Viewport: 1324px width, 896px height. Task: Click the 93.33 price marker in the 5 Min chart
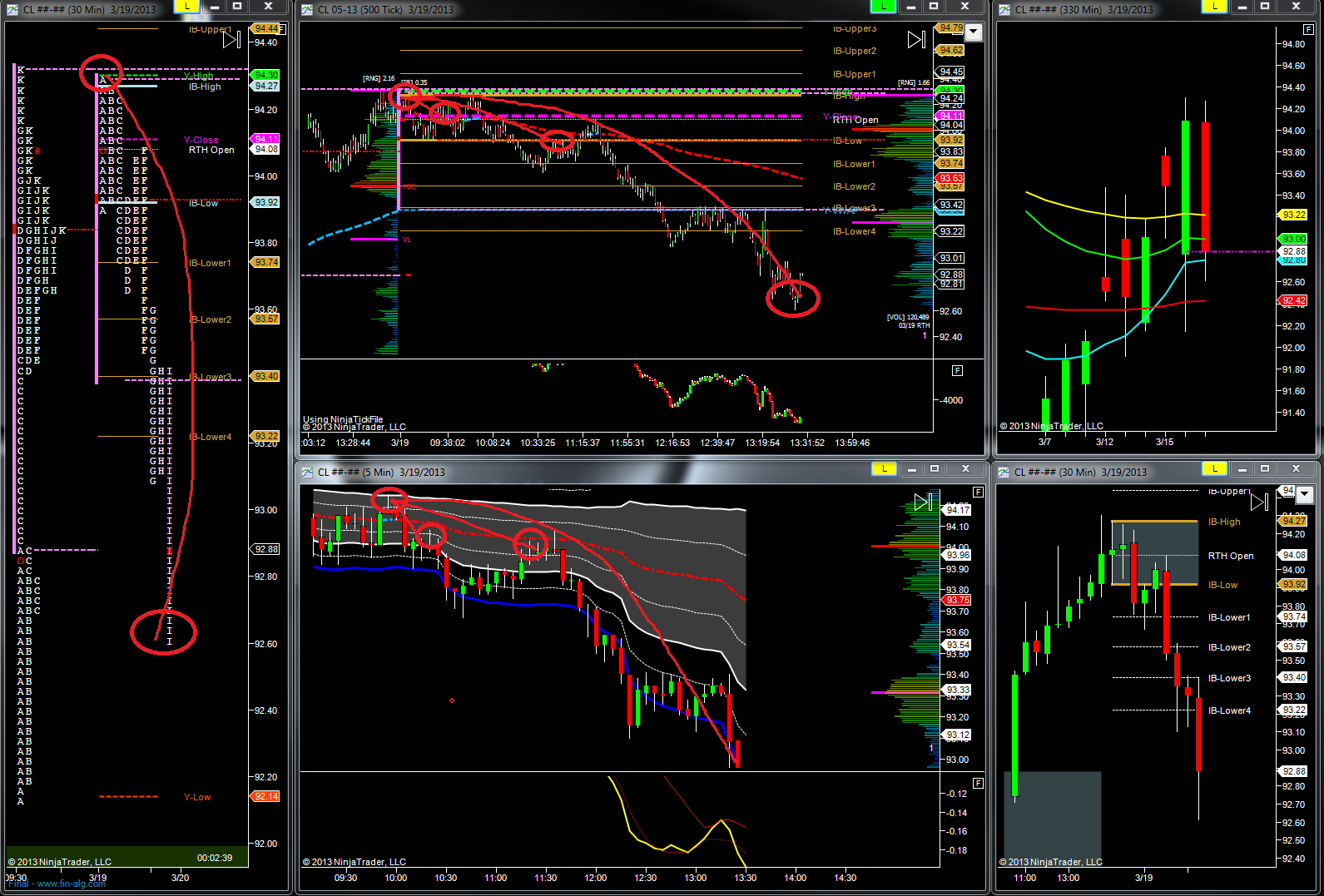click(x=958, y=690)
